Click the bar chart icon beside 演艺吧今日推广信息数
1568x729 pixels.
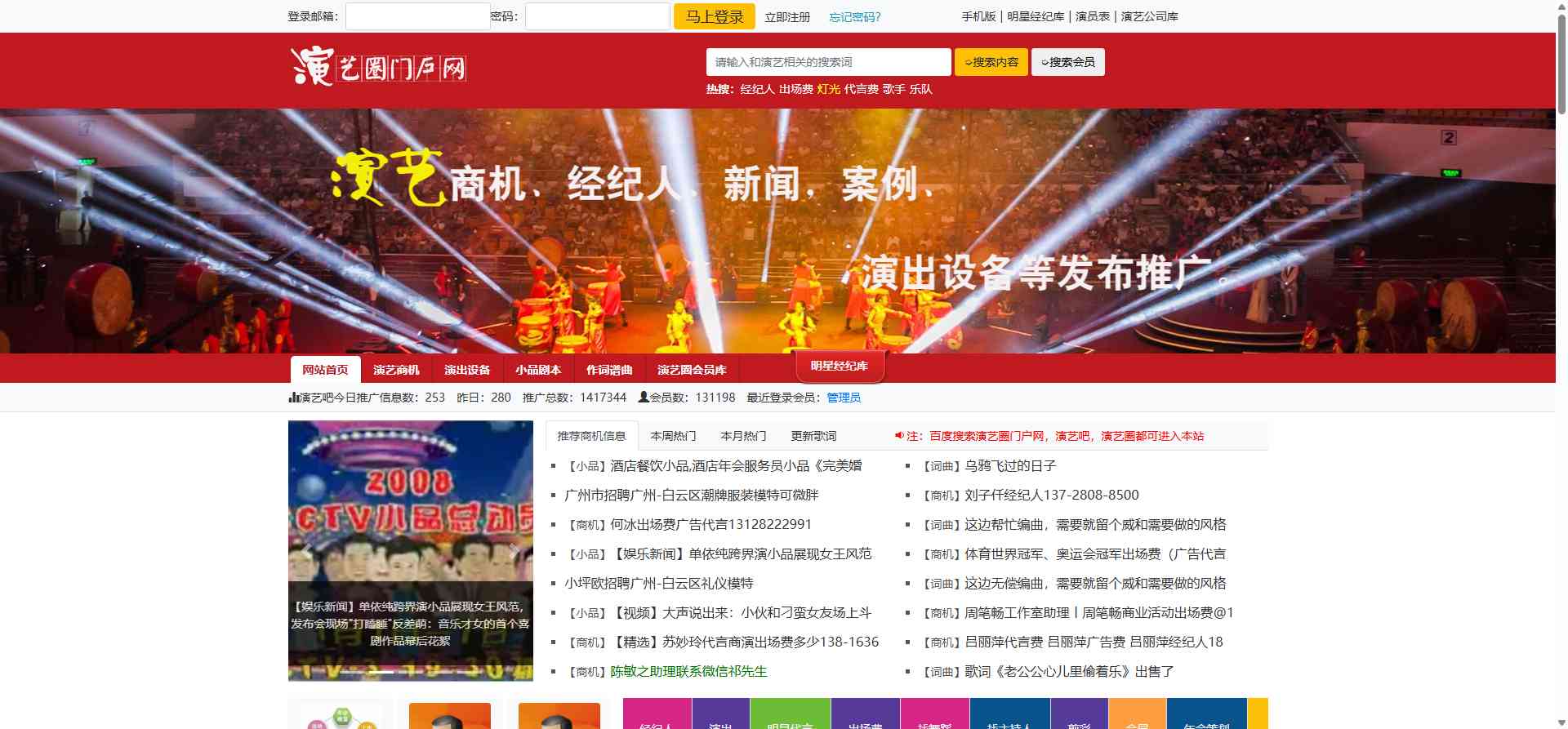click(293, 398)
